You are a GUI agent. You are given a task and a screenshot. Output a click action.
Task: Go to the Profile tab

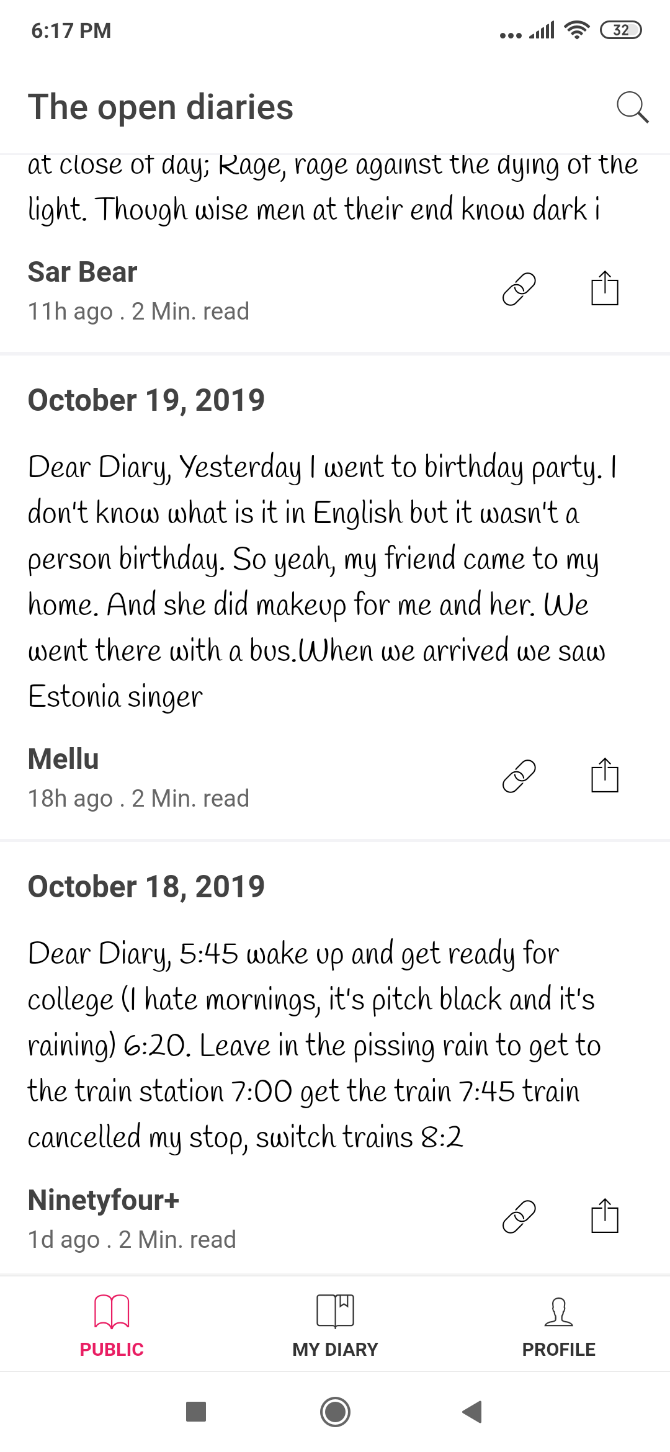click(x=558, y=1325)
